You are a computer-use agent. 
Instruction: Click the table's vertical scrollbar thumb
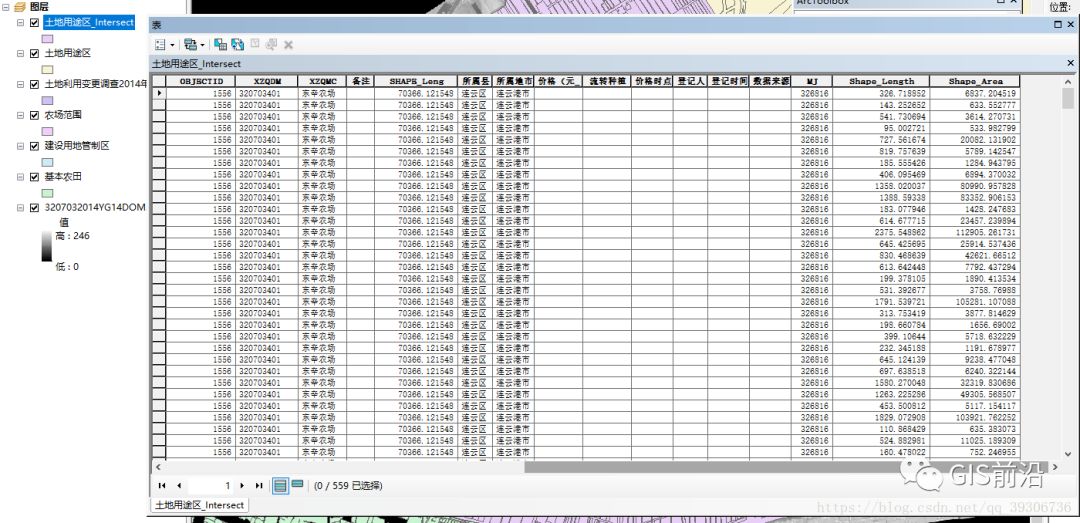(1068, 99)
